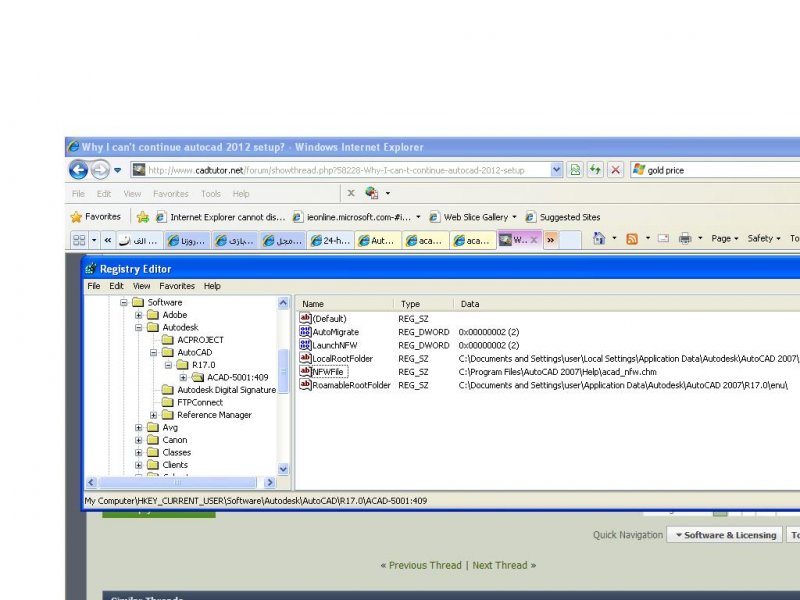The width and height of the screenshot is (800, 600).
Task: Expand Web Slice Gallery dropdown arrow
Action: [x=514, y=217]
